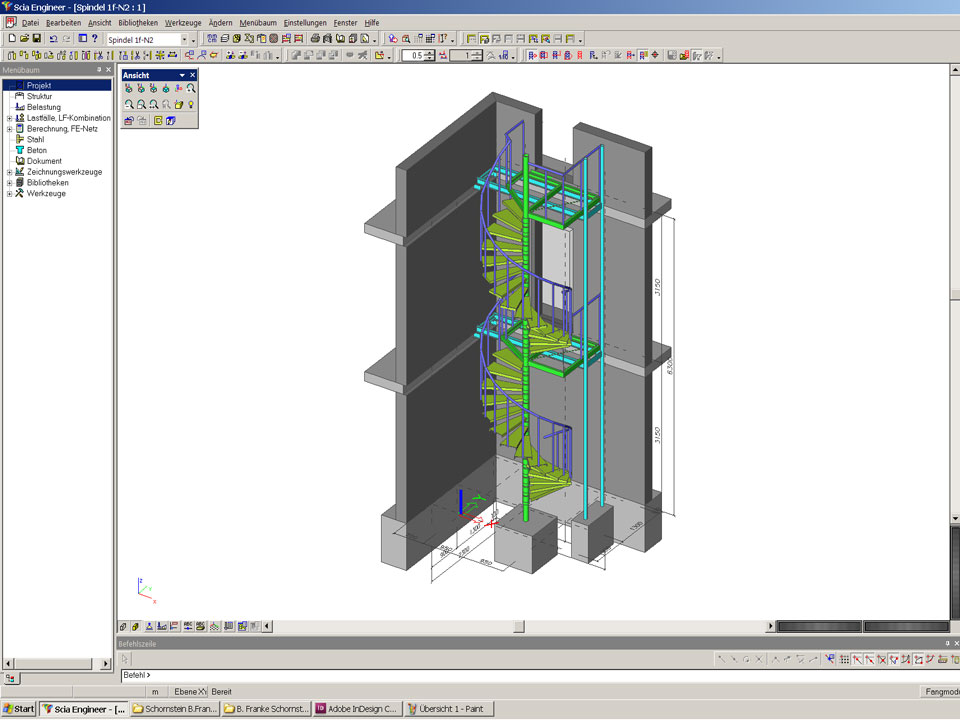Screen dimensions: 960x720
Task: Toggle the Fangmodus status bar button
Action: pos(938,691)
